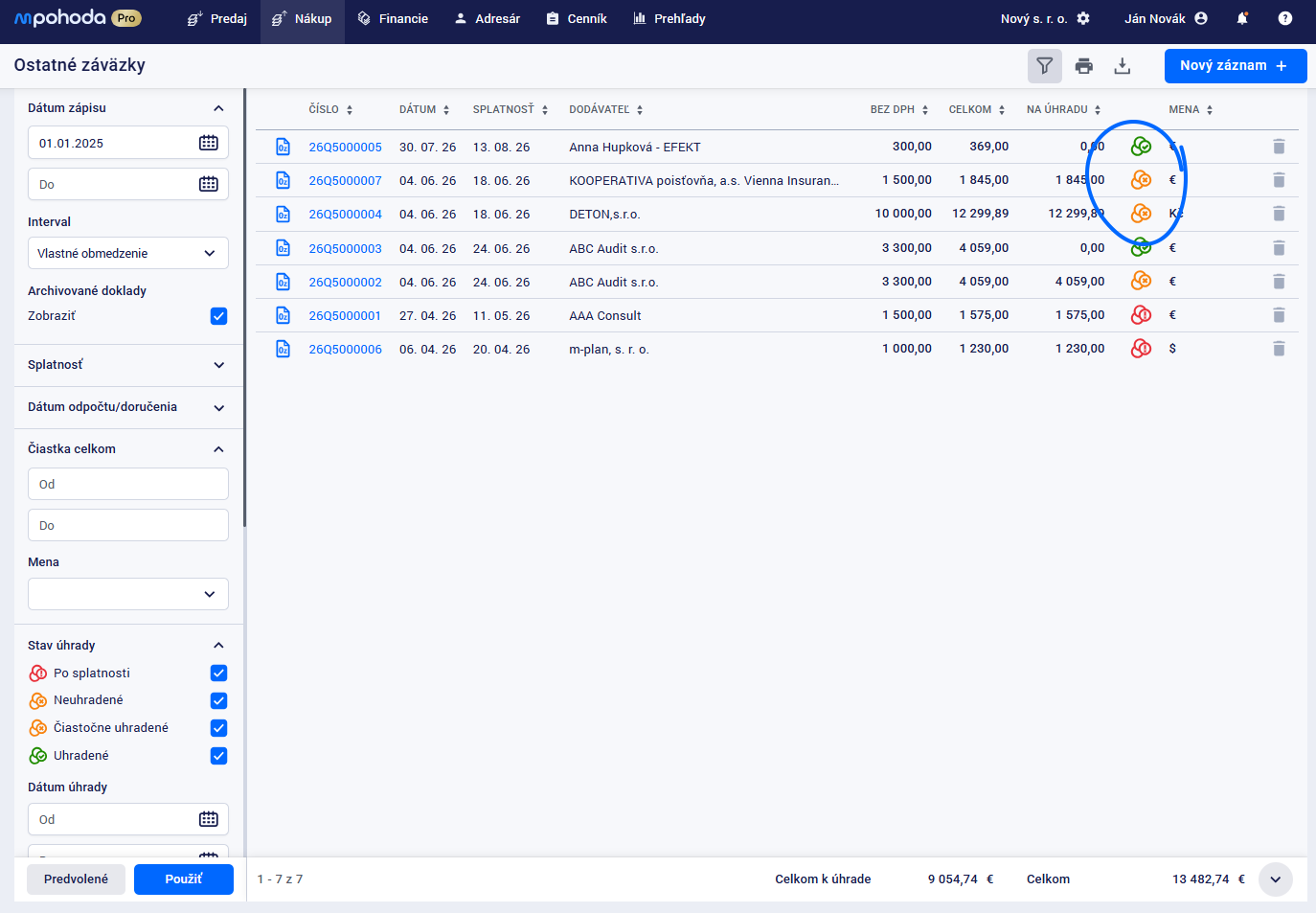This screenshot has width=1316, height=913.
Task: Click document icon for 26Q5000001
Action: [x=283, y=315]
